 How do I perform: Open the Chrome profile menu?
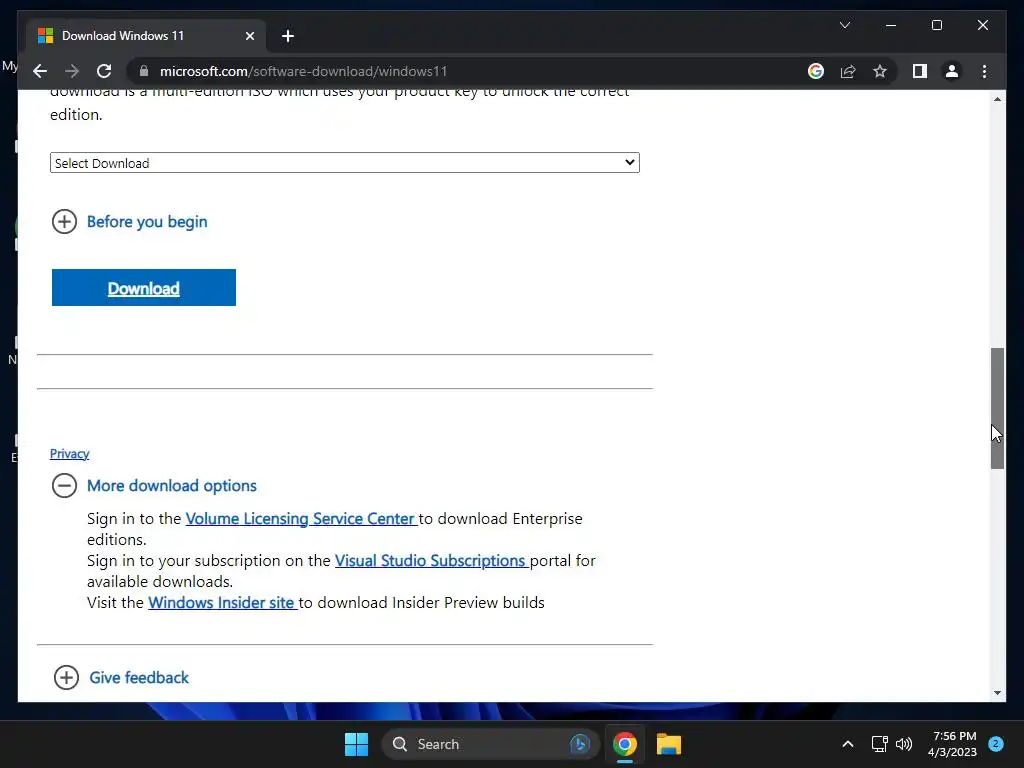(952, 71)
